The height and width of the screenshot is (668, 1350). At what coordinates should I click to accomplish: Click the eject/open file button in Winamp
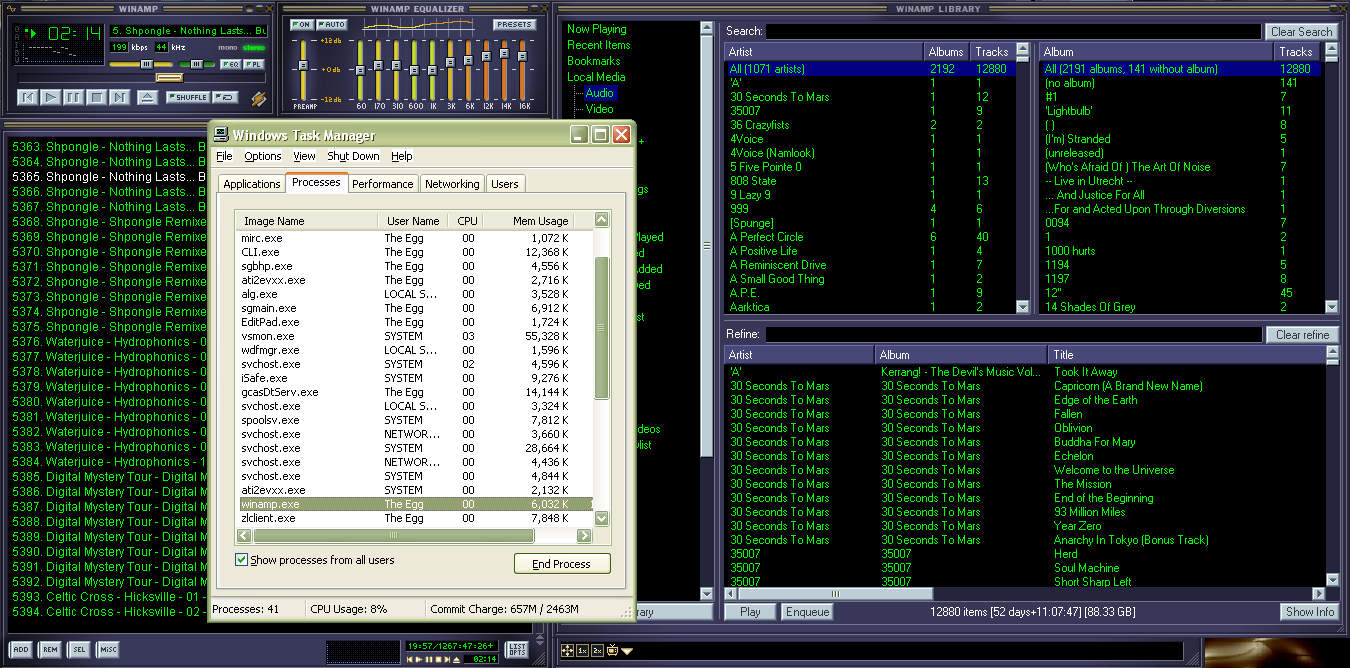[x=147, y=97]
